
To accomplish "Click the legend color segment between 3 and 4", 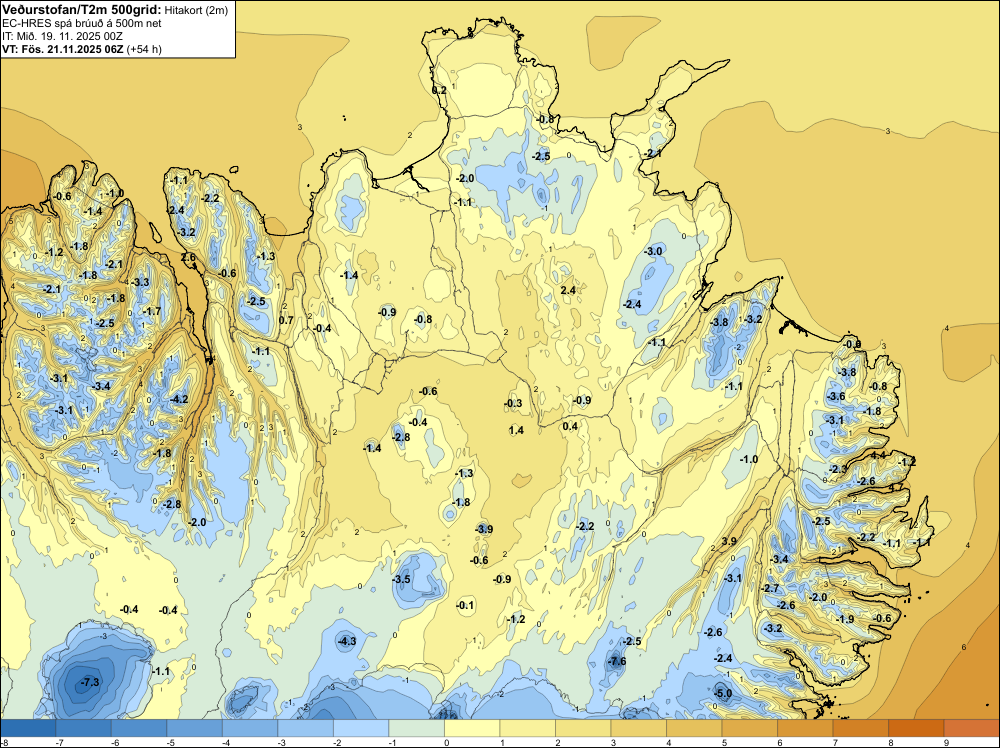I will (x=638, y=728).
